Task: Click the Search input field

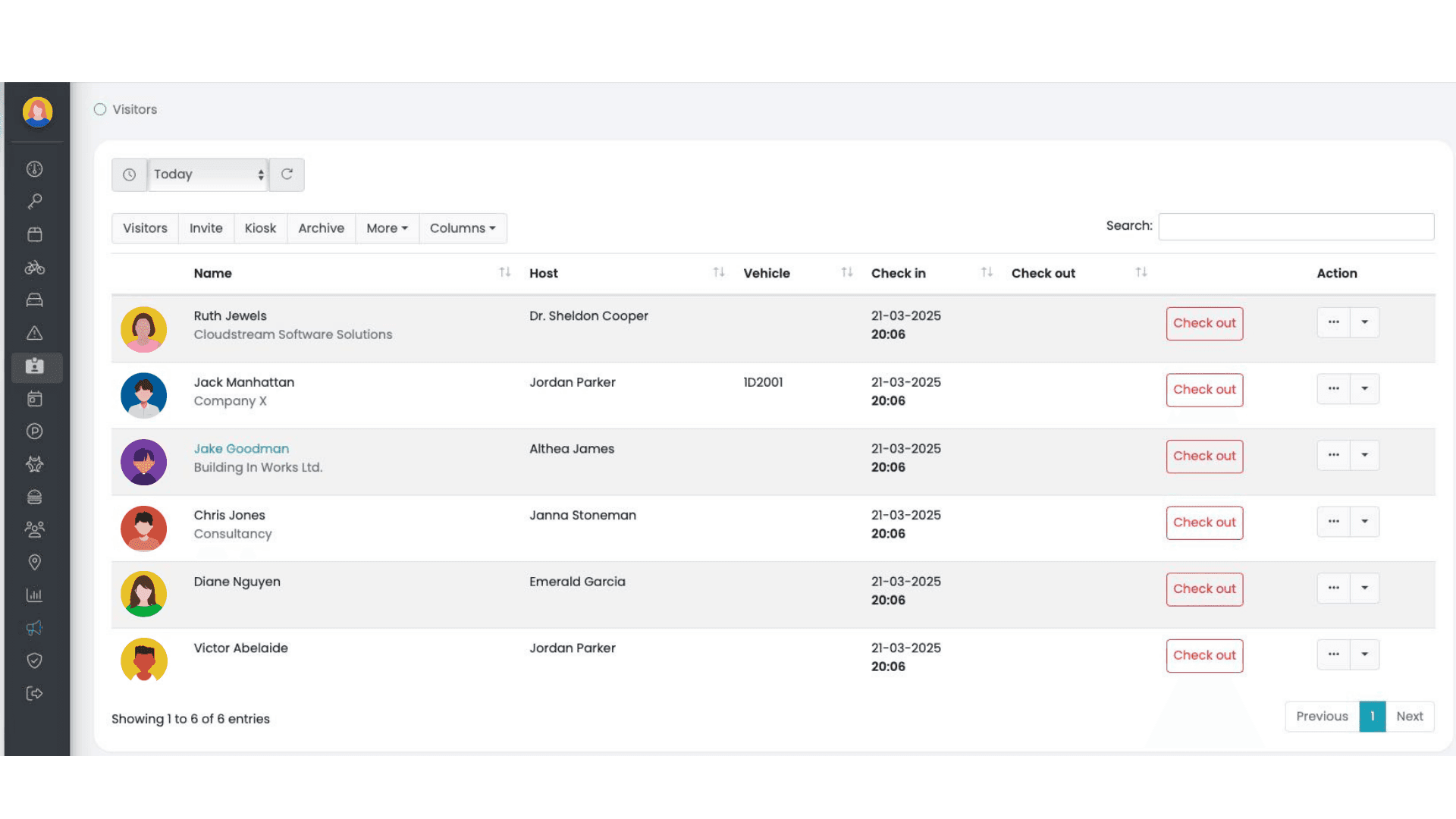Action: tap(1296, 227)
